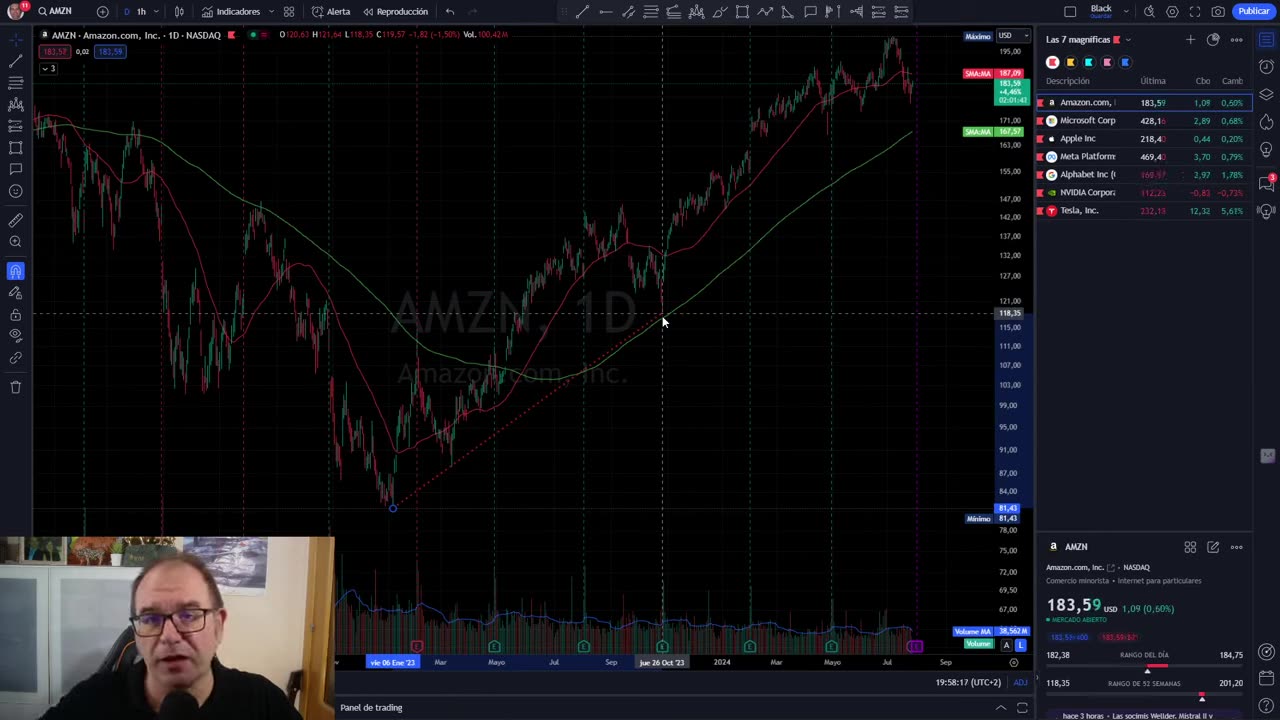Open the timezone clock 19:58:17 (UTC+2)
The height and width of the screenshot is (720, 1280).
tap(968, 682)
